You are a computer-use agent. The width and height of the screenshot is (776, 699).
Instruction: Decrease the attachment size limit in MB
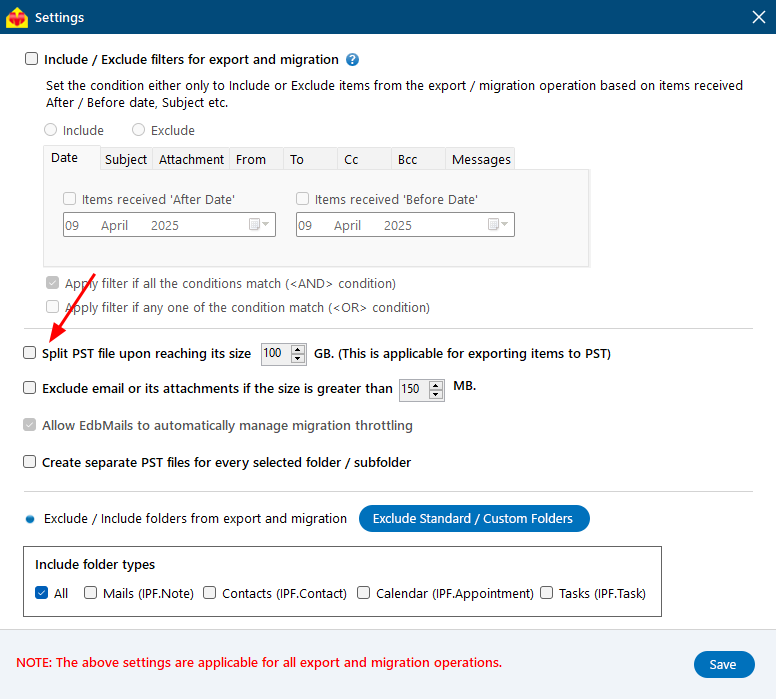[x=436, y=394]
